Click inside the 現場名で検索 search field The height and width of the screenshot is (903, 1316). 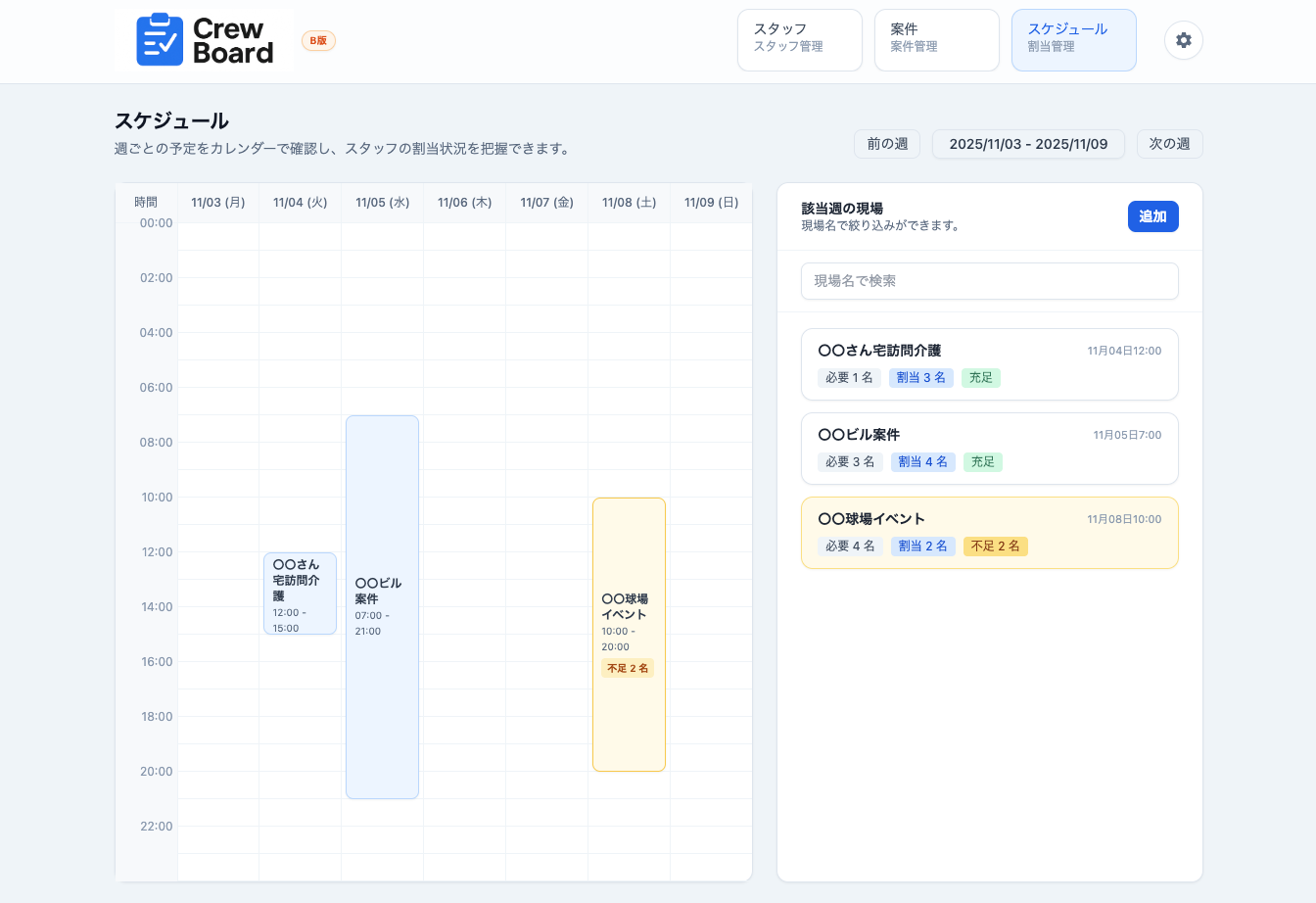tap(990, 281)
